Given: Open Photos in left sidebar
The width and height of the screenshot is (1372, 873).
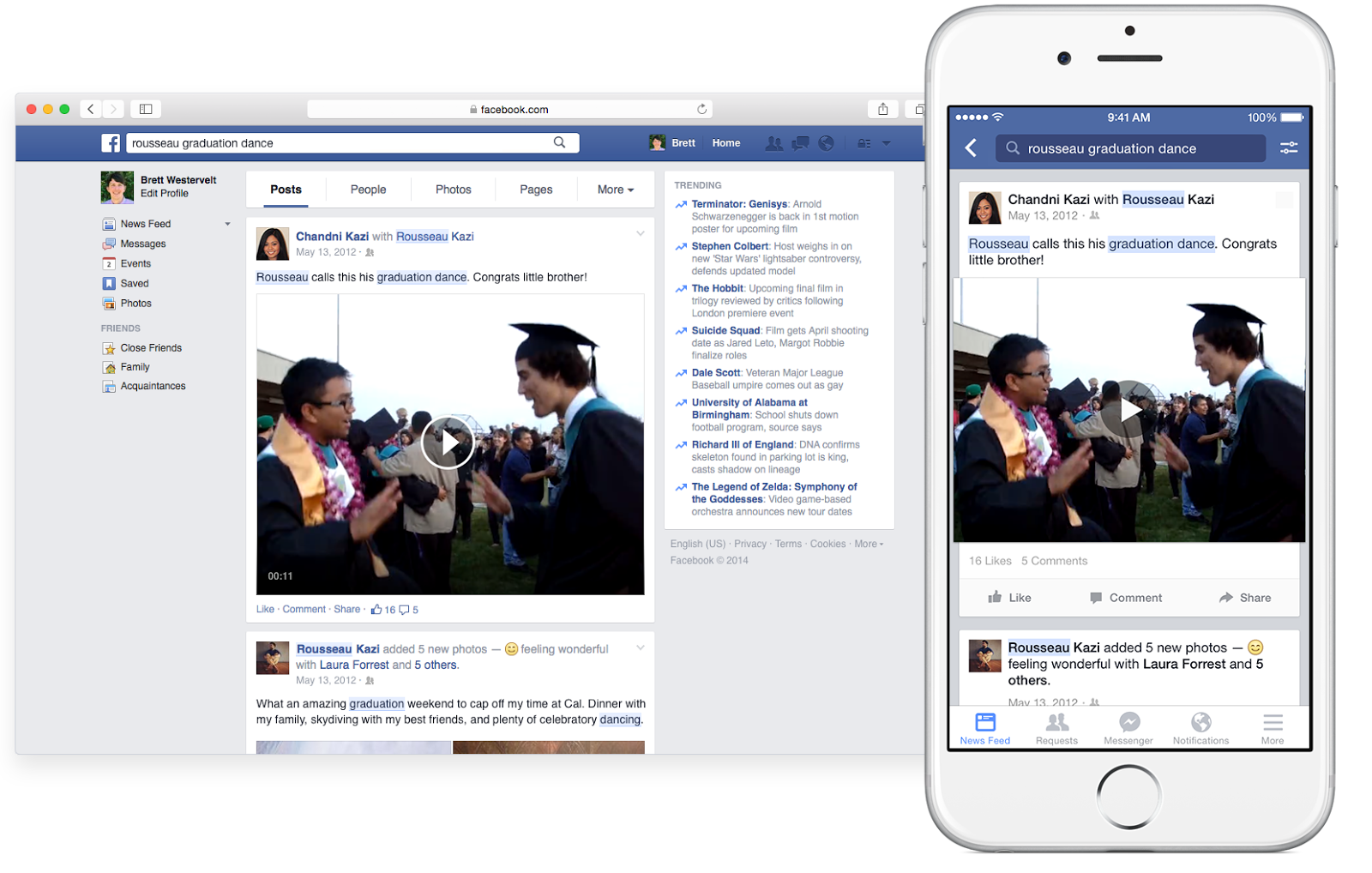Looking at the screenshot, I should point(127,303).
